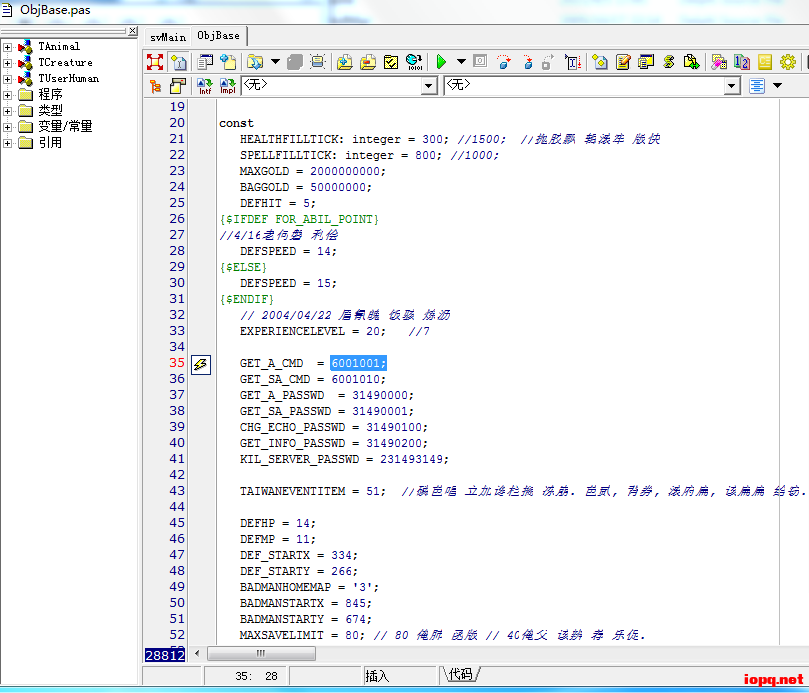Viewport: 809px width, 693px height.
Task: Close the left structure panel
Action: click(131, 31)
